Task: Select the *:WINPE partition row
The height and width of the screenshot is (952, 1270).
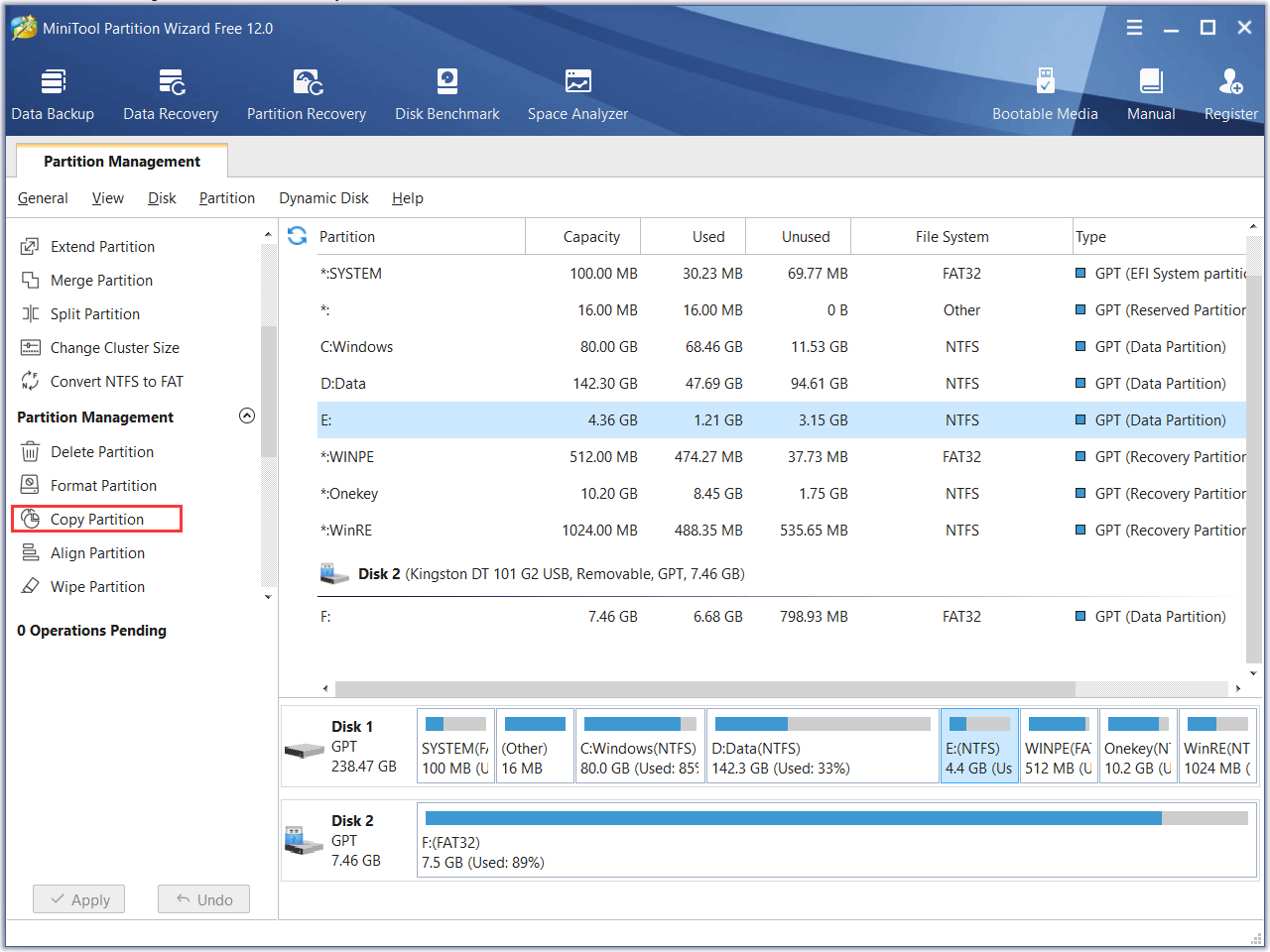Action: click(x=781, y=456)
